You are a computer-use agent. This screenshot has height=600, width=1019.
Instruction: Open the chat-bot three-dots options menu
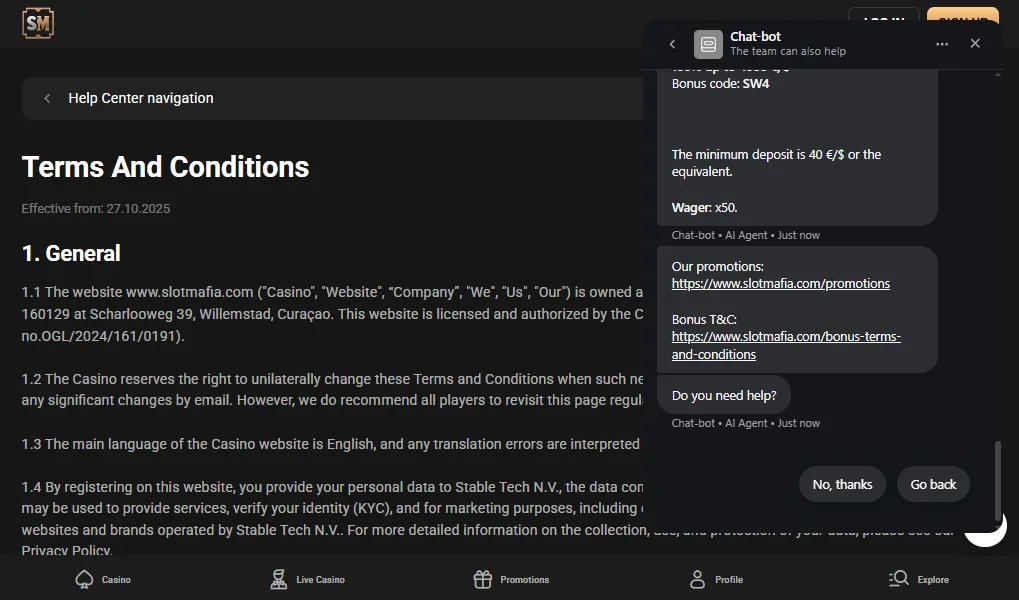[942, 44]
